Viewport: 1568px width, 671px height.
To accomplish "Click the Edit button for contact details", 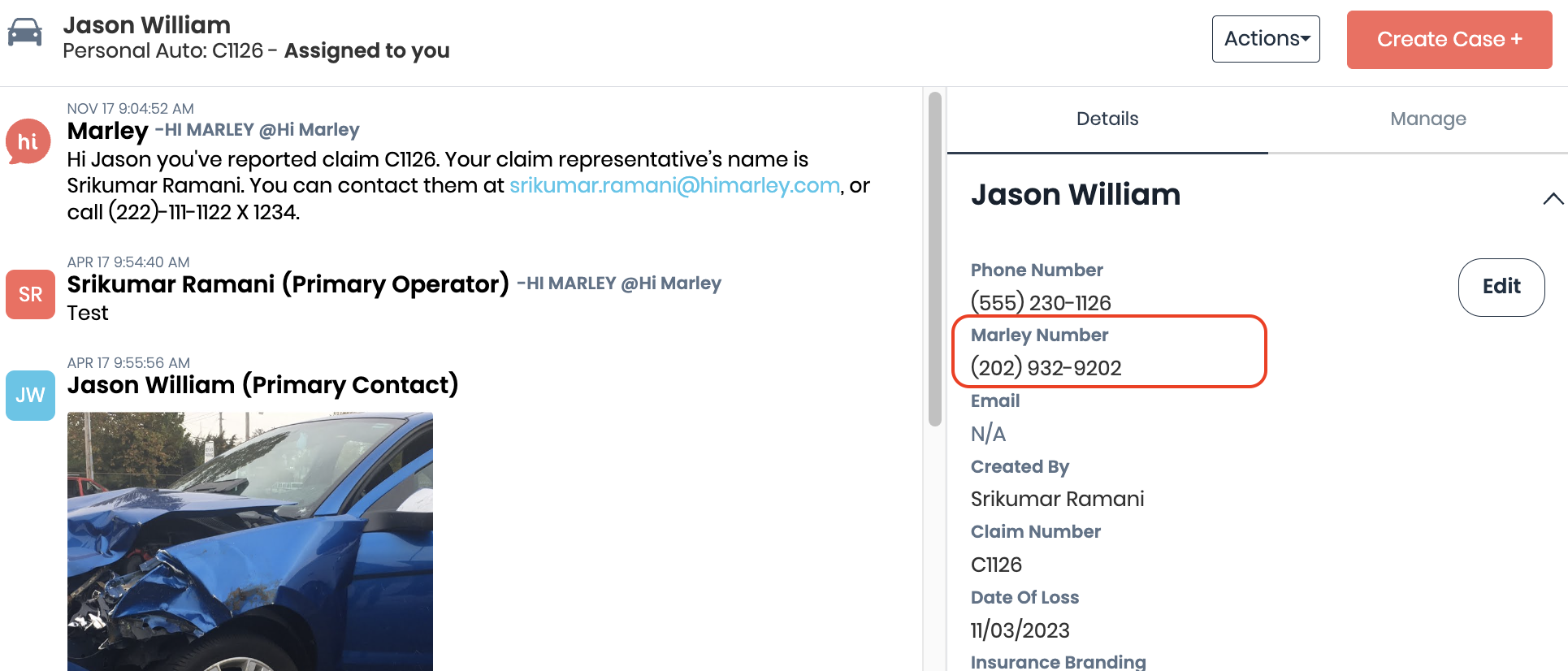I will 1501,287.
